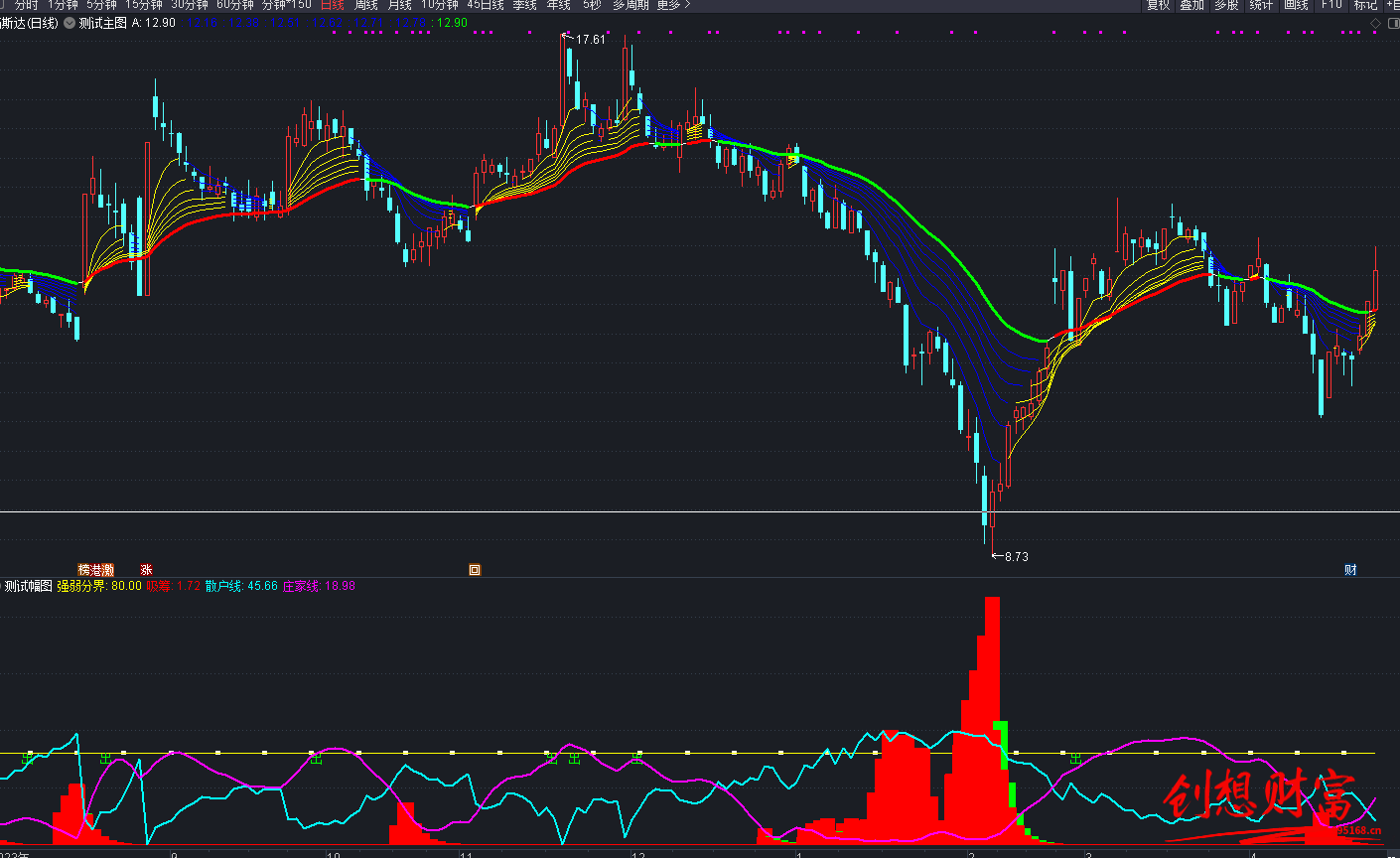
Task: Open the 画线 drawing tools button
Action: (1296, 5)
